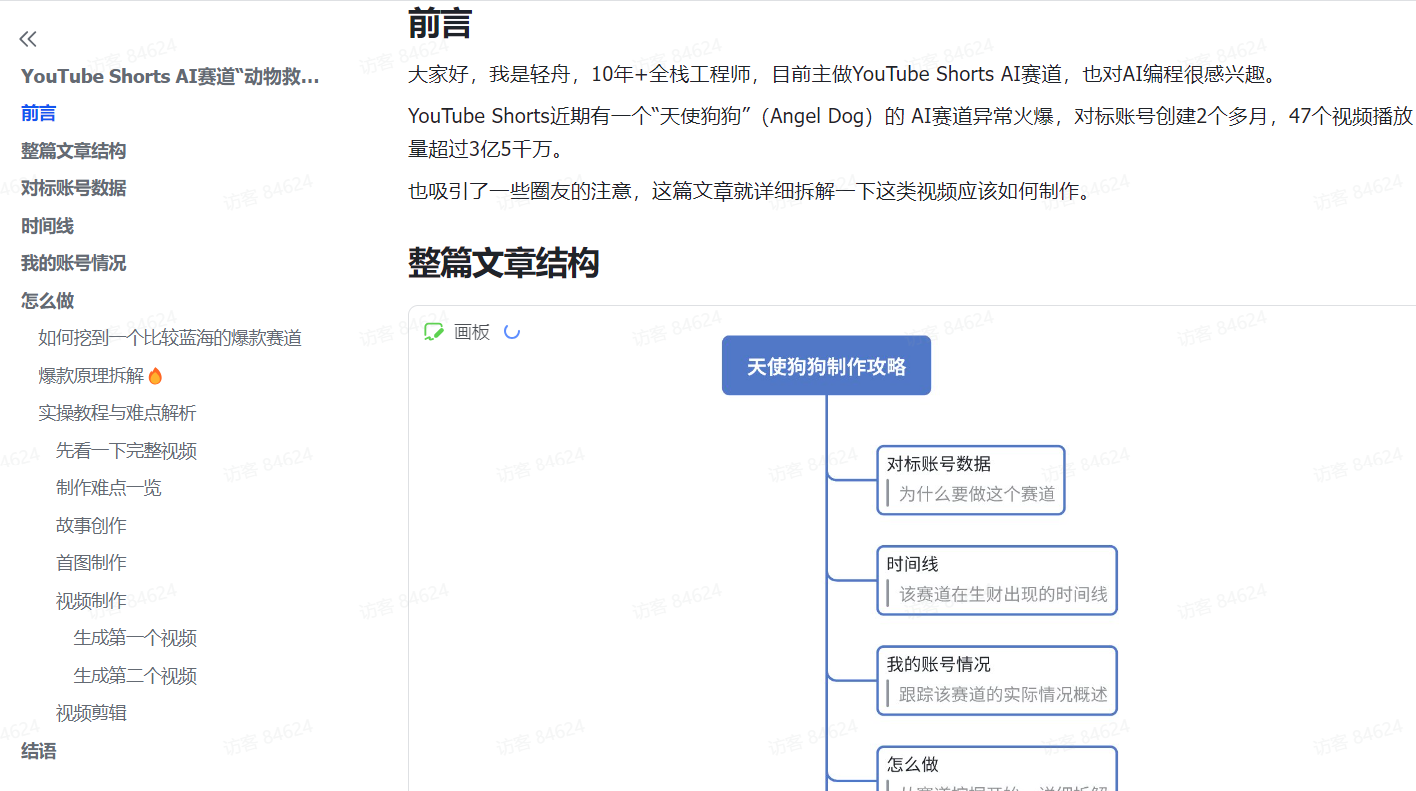Click the 整篇文章结构 heading in document
Viewport: 1416px width, 791px height.
point(503,263)
